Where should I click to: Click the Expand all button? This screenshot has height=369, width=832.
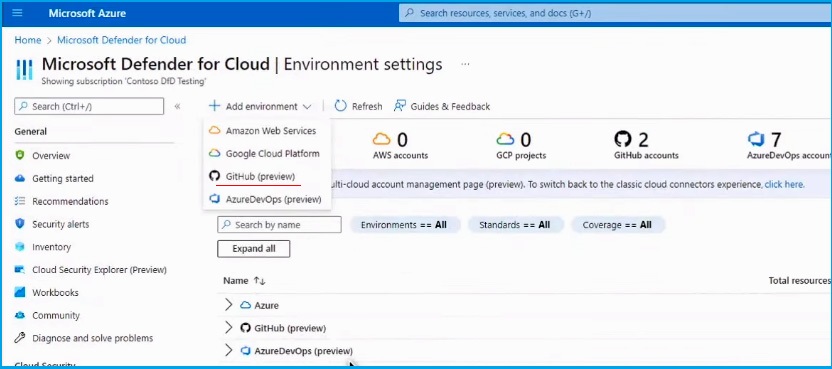254,248
